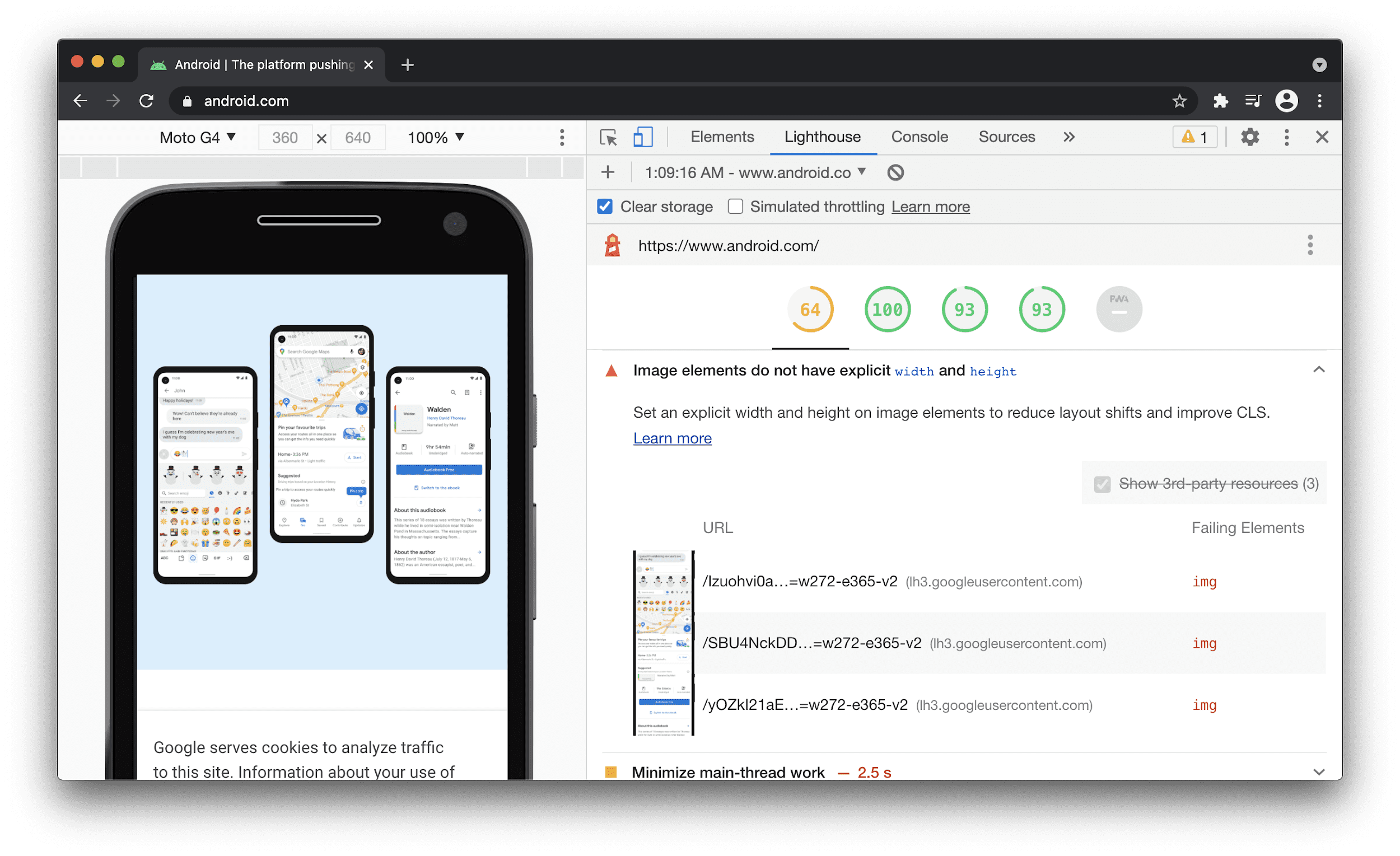The width and height of the screenshot is (1400, 856).
Task: Toggle the Clear storage checkbox
Action: pyautogui.click(x=605, y=207)
